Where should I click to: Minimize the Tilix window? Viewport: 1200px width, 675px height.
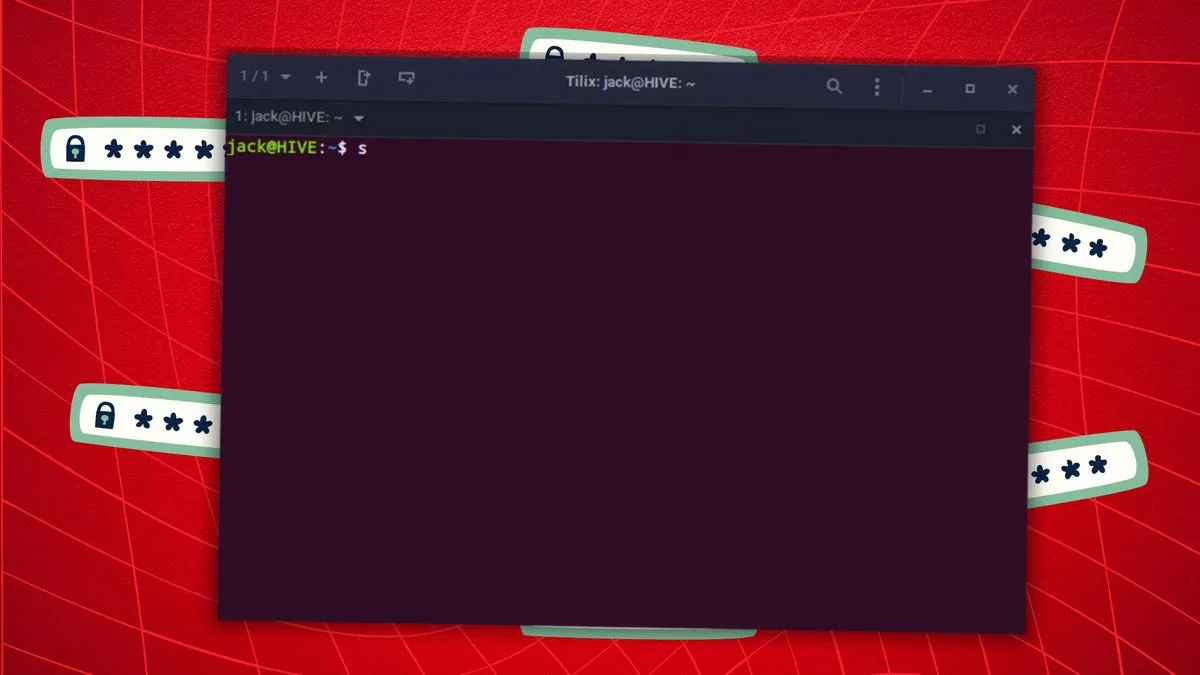(x=926, y=88)
